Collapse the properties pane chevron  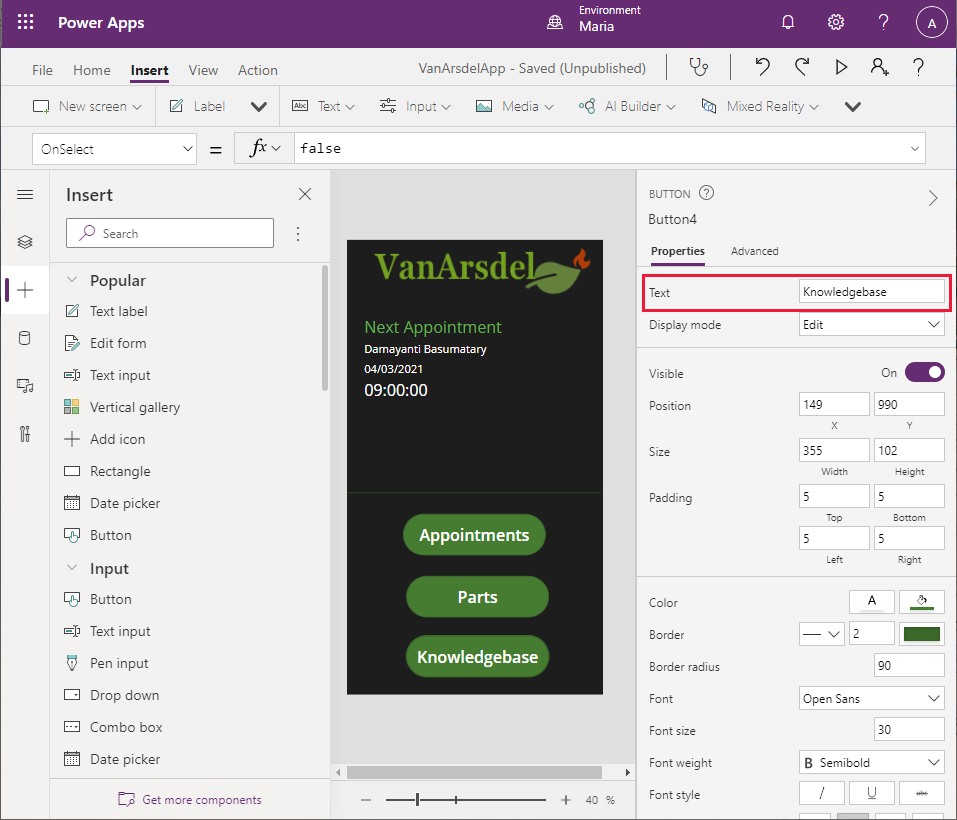click(x=933, y=198)
